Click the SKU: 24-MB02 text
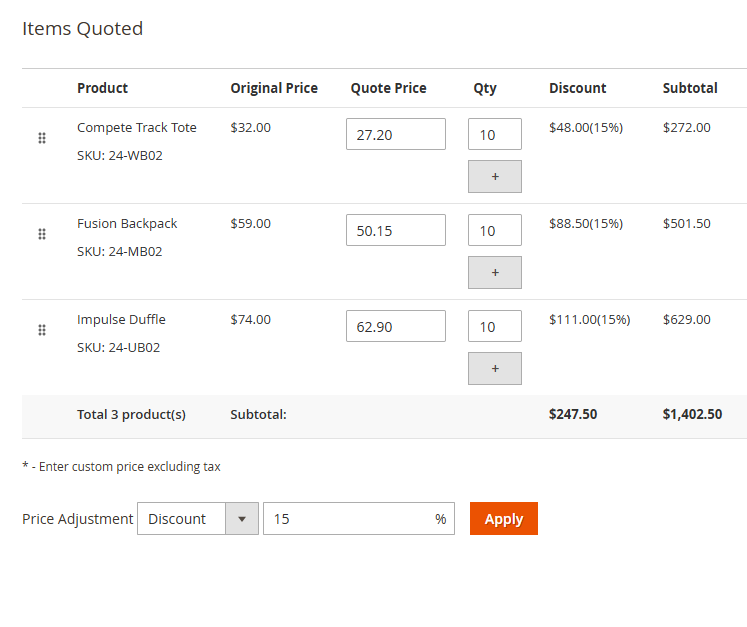This screenshot has width=747, height=627. [x=120, y=252]
